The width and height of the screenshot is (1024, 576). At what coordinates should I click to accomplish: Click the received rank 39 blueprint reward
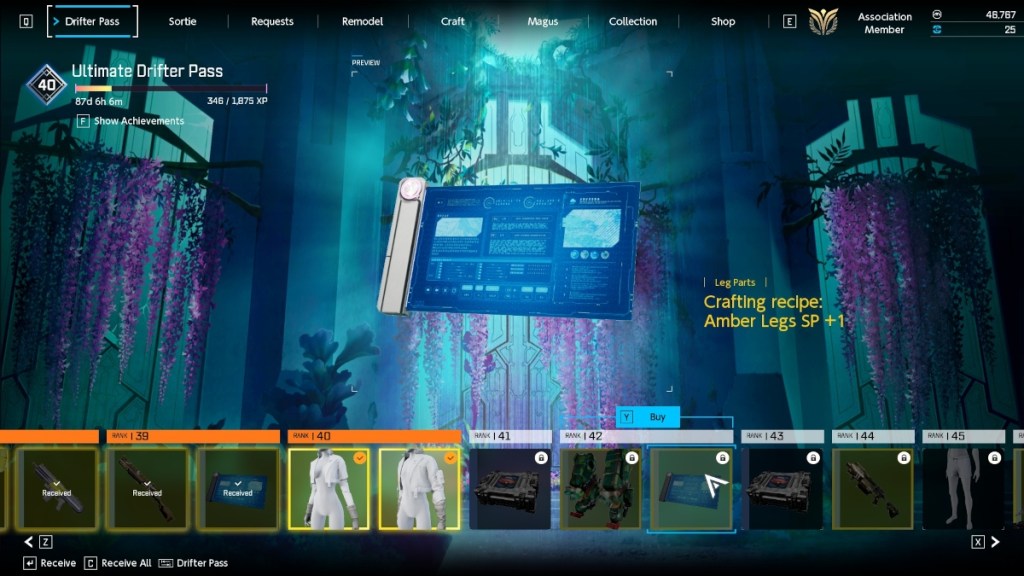point(237,488)
